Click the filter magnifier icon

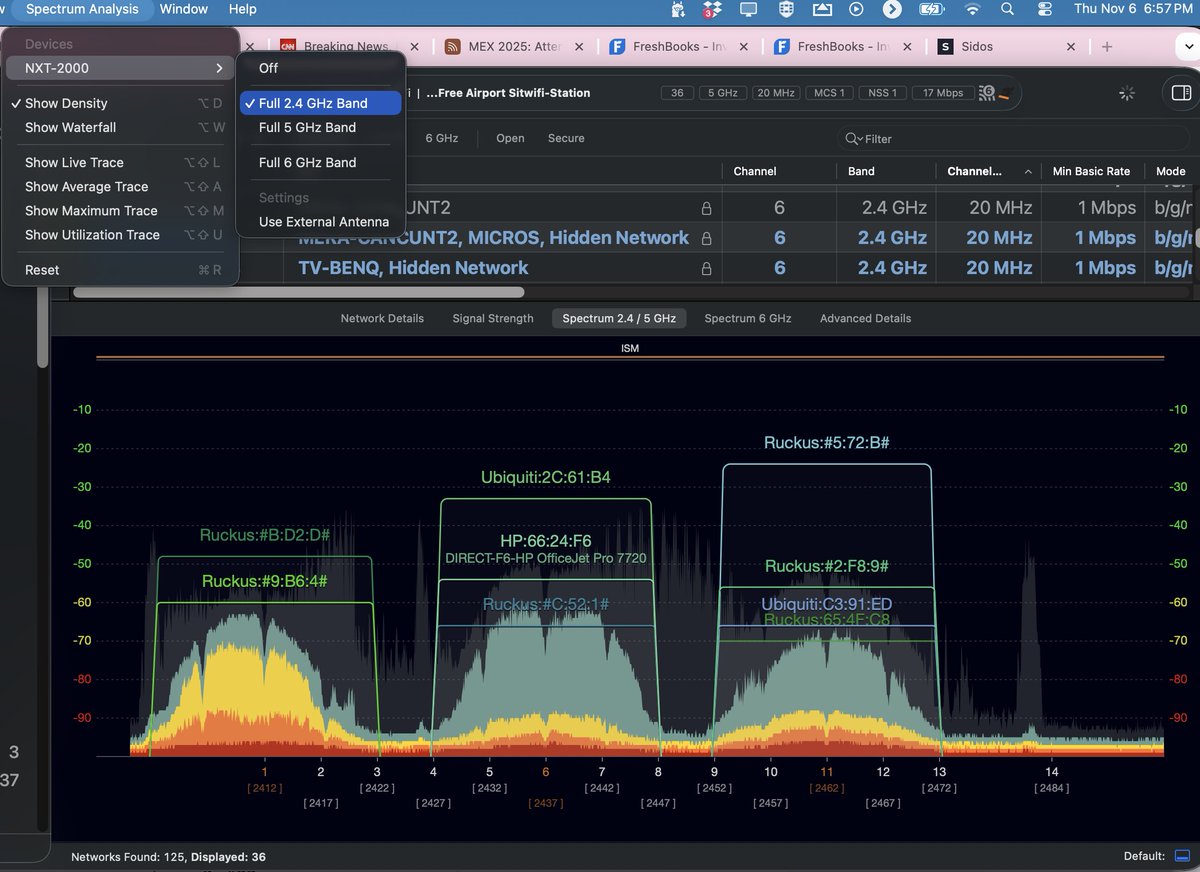853,139
